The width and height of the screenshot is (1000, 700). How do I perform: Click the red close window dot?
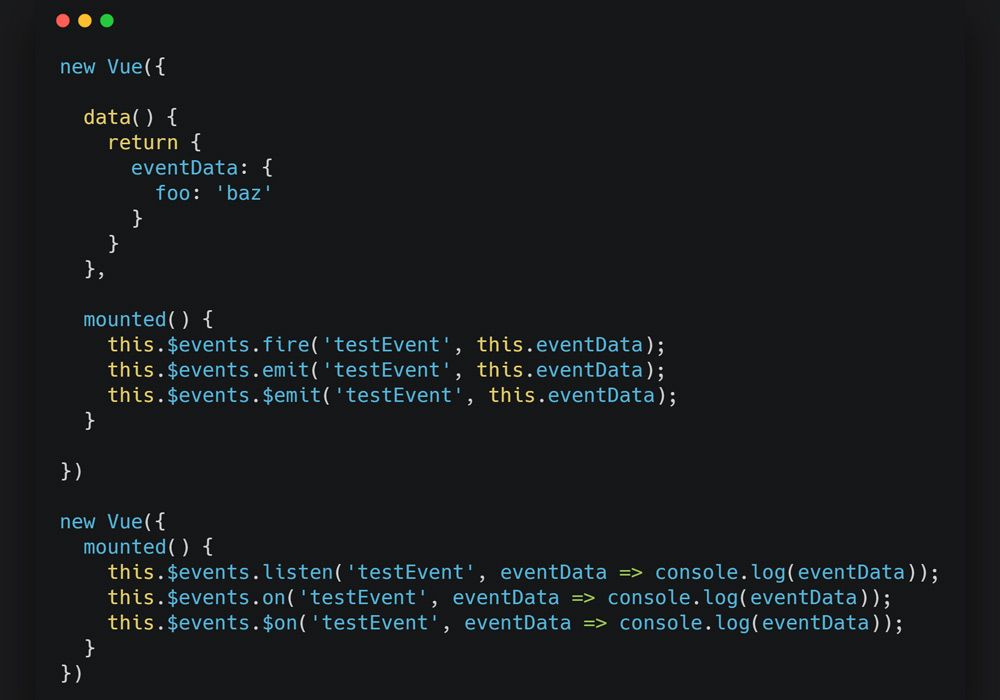62,21
